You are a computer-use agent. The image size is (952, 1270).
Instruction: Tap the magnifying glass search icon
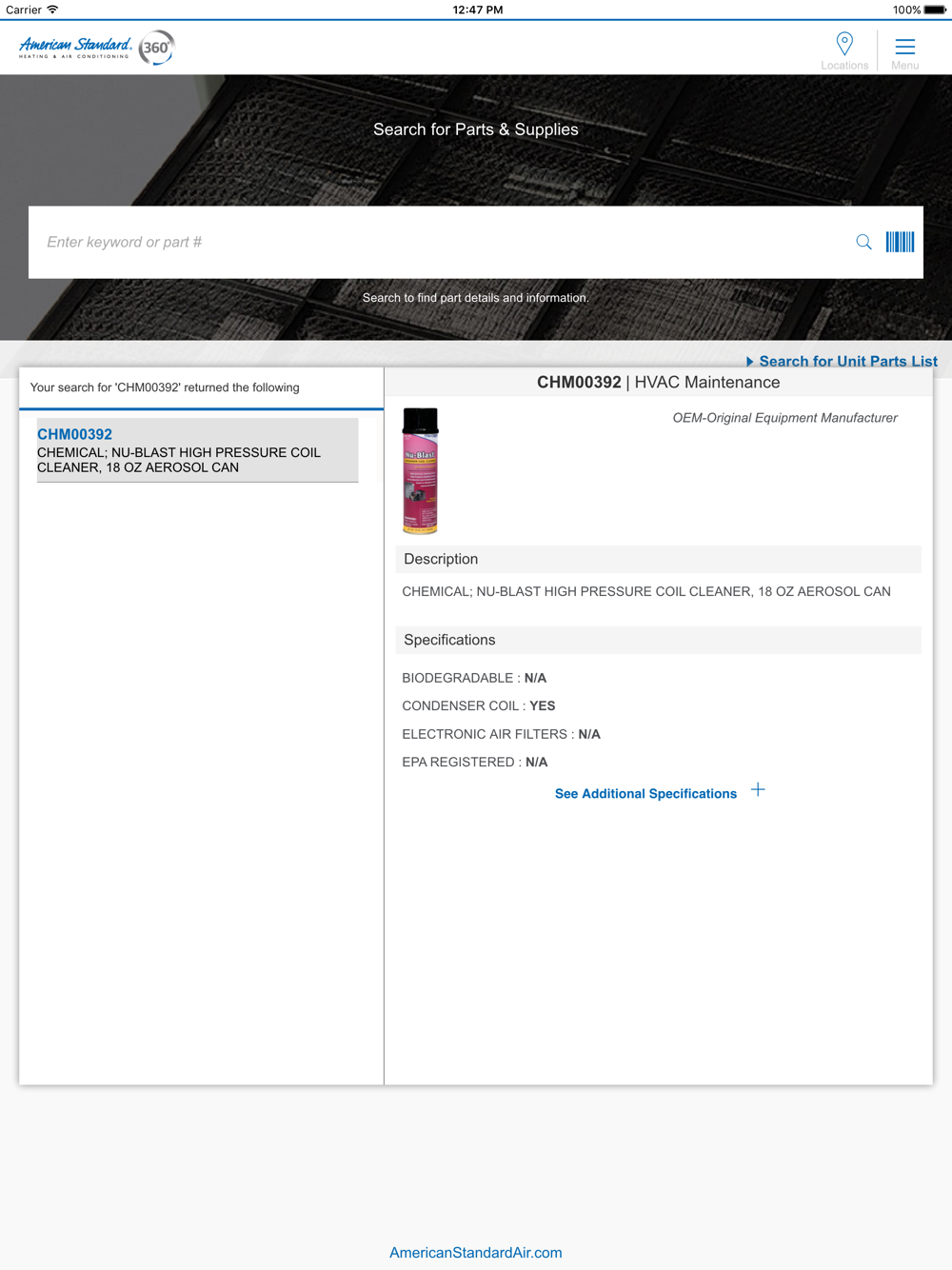(863, 242)
